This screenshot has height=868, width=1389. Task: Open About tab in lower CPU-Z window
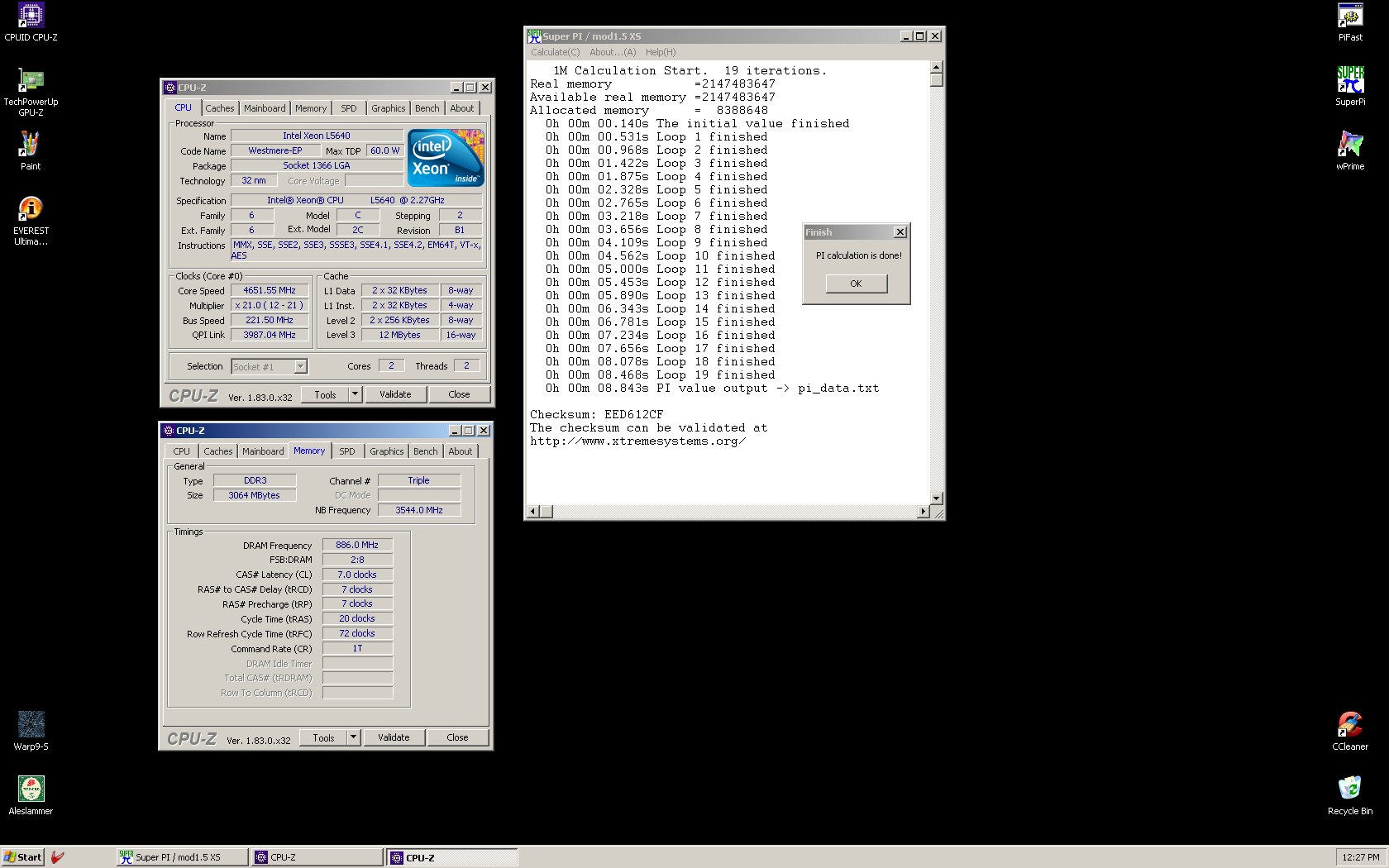pyautogui.click(x=461, y=451)
